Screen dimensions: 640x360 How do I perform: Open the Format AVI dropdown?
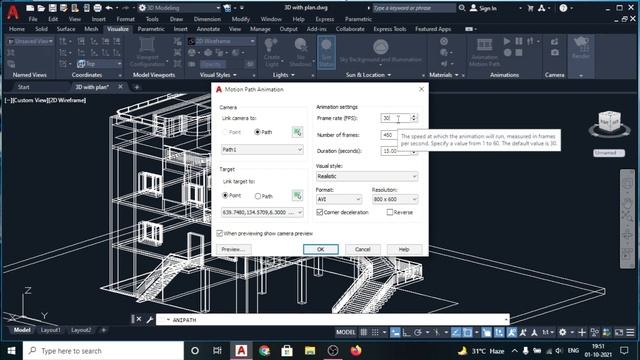tap(339, 199)
